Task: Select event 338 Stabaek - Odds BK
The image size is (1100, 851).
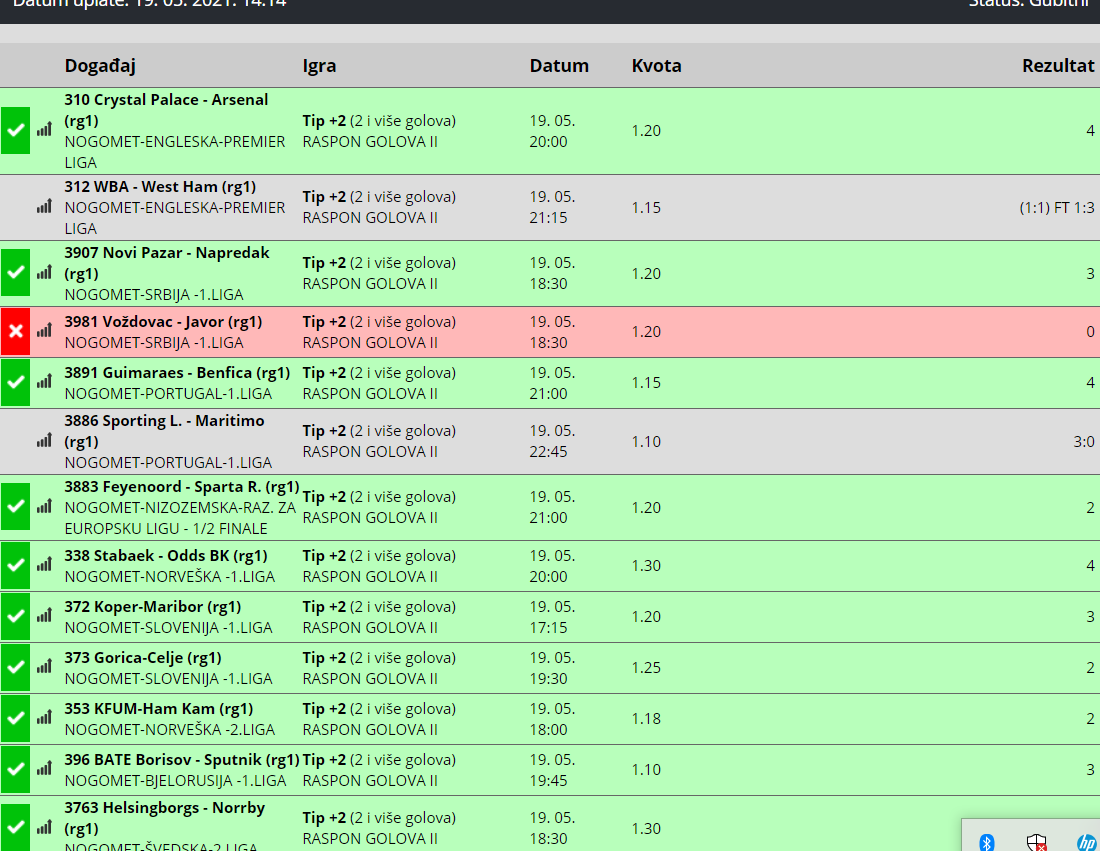Action: (x=166, y=556)
